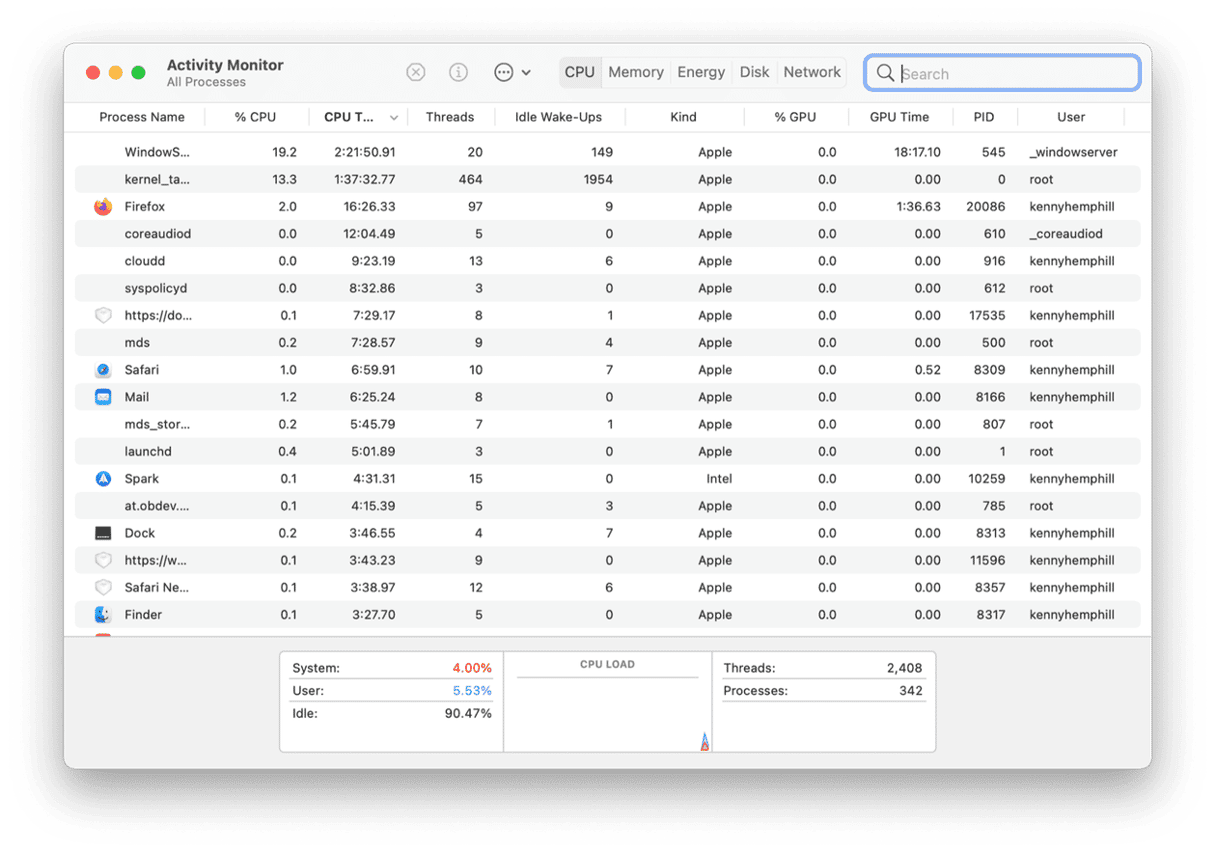Image resolution: width=1216 pixels, height=853 pixels.
Task: Sort by the % CPU column header
Action: tap(255, 117)
